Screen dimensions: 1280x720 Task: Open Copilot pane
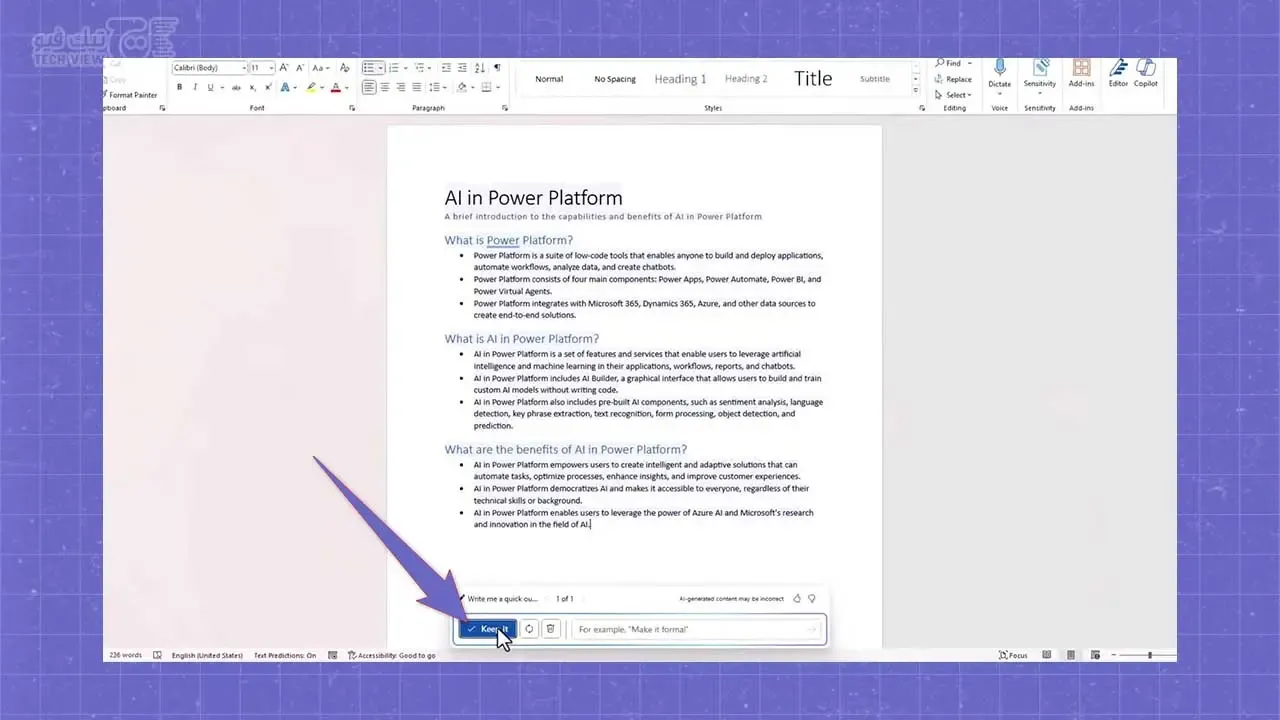click(x=1146, y=74)
